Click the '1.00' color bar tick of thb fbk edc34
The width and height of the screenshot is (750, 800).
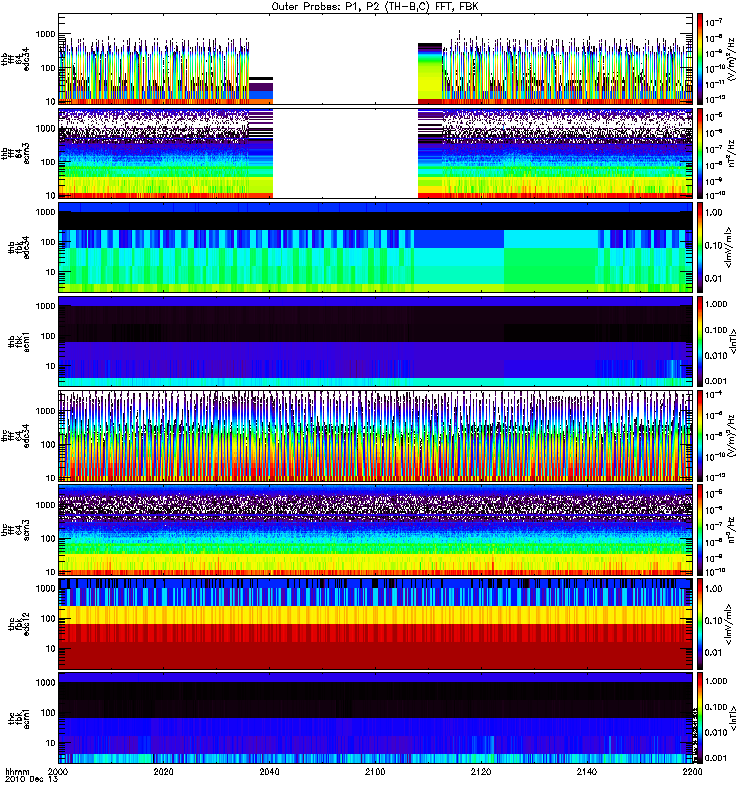[x=714, y=213]
